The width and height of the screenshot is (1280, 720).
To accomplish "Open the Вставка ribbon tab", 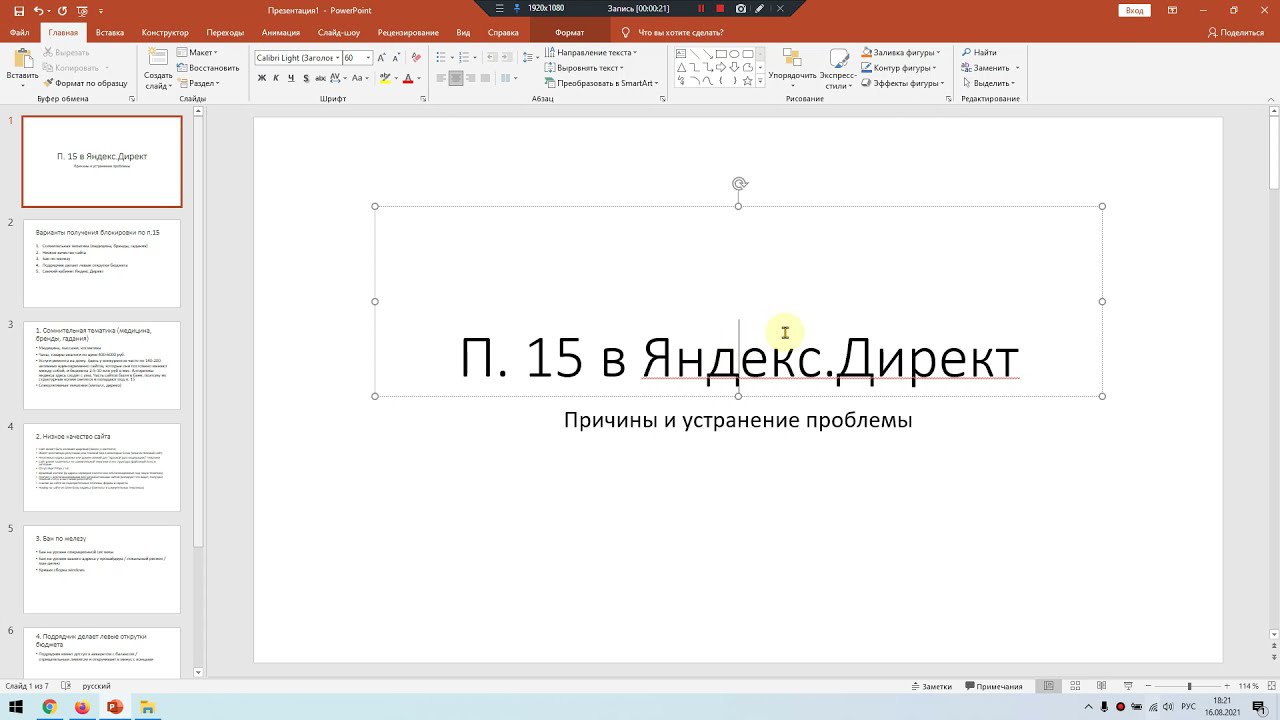I will tap(110, 32).
